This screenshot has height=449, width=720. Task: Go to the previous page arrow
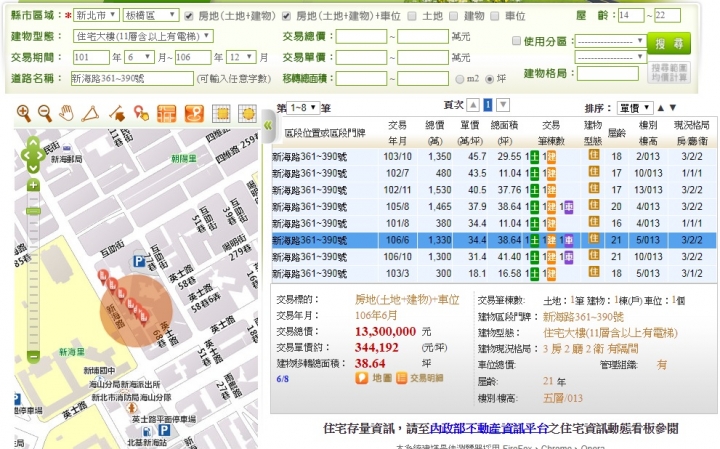(x=472, y=105)
